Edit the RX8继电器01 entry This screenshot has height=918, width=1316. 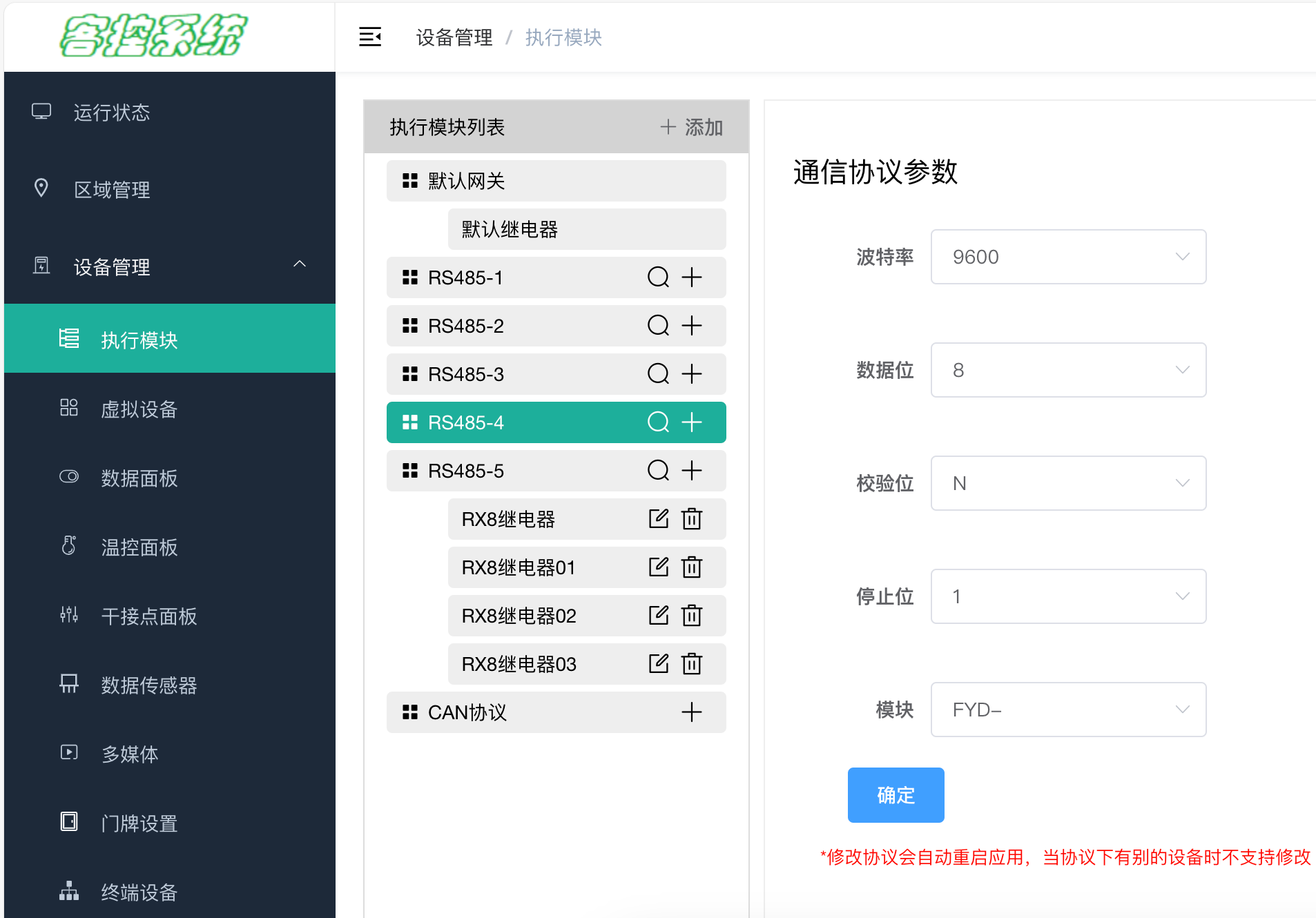(659, 567)
